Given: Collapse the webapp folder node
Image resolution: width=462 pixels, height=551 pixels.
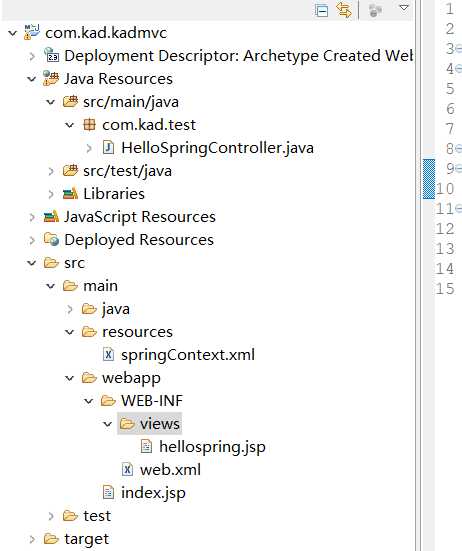Looking at the screenshot, I should [x=70, y=378].
